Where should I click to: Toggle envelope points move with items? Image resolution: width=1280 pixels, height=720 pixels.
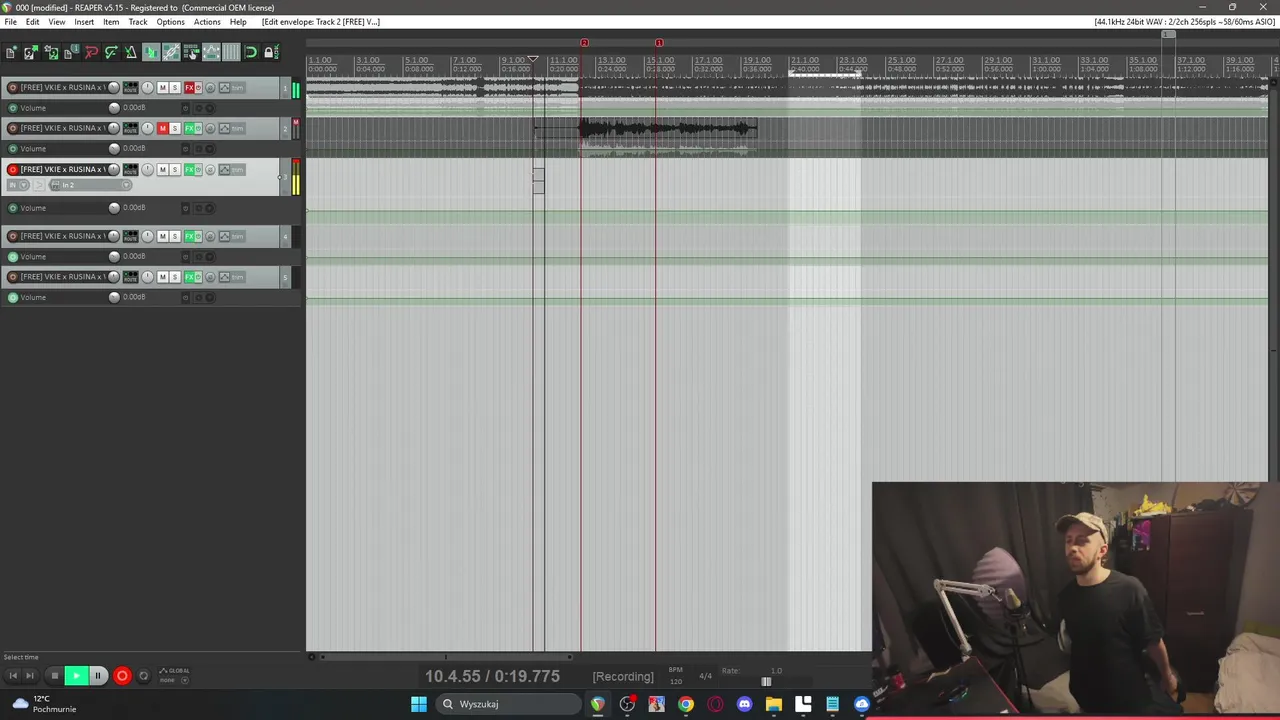[211, 52]
